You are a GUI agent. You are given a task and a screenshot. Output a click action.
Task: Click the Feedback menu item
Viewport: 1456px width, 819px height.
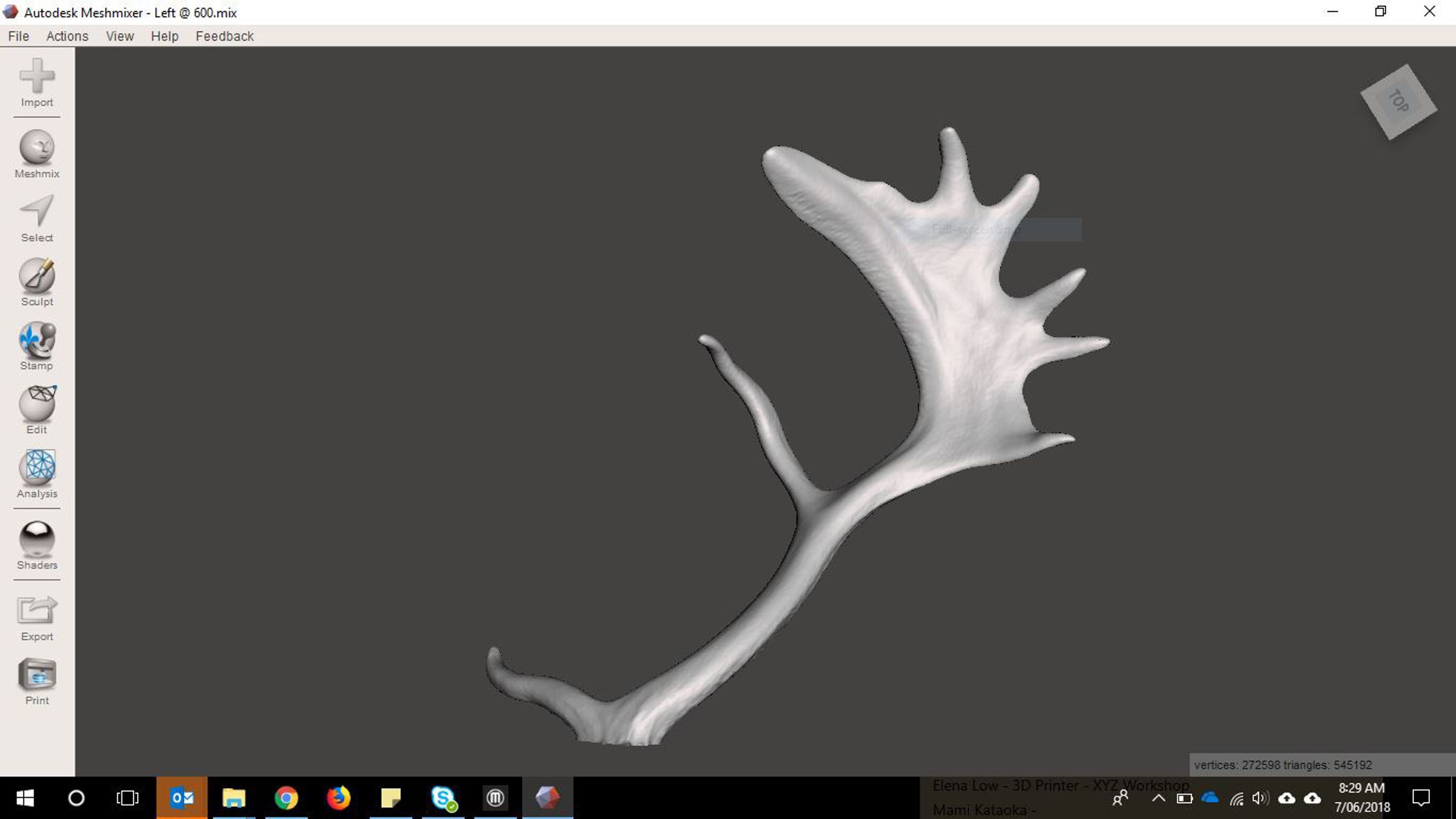pos(224,36)
